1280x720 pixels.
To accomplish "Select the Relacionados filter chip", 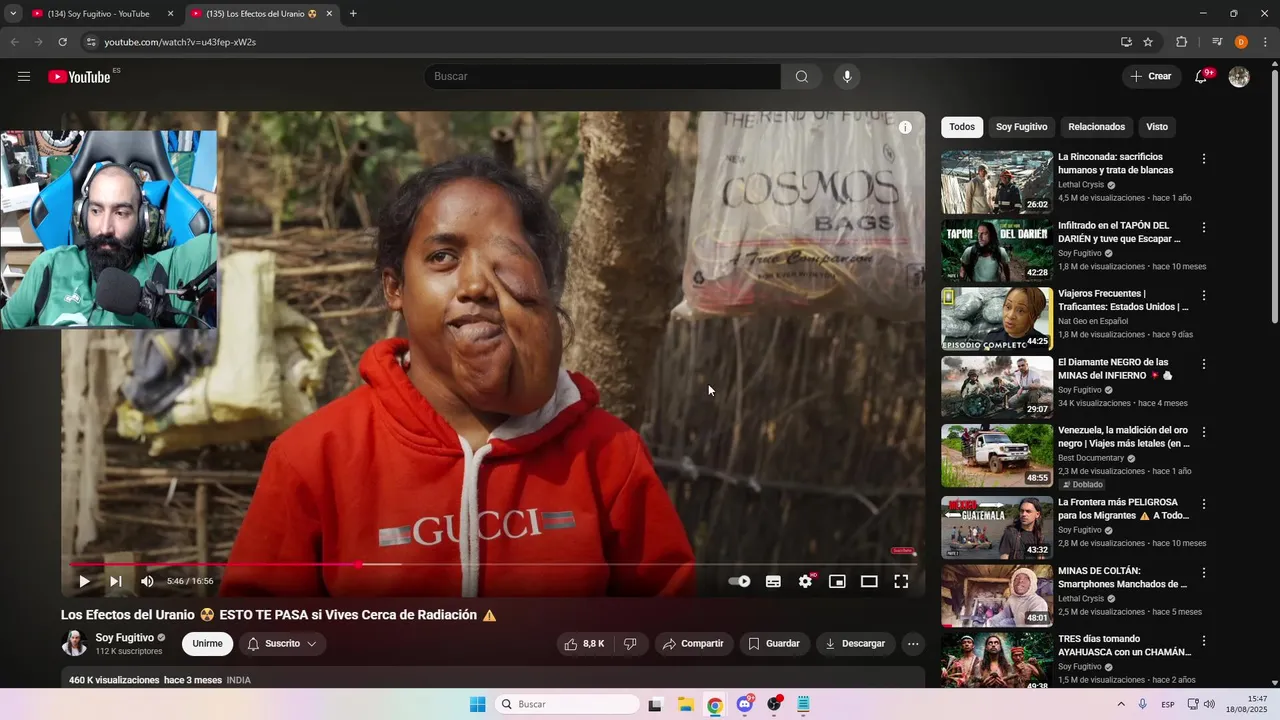I will (x=1096, y=127).
